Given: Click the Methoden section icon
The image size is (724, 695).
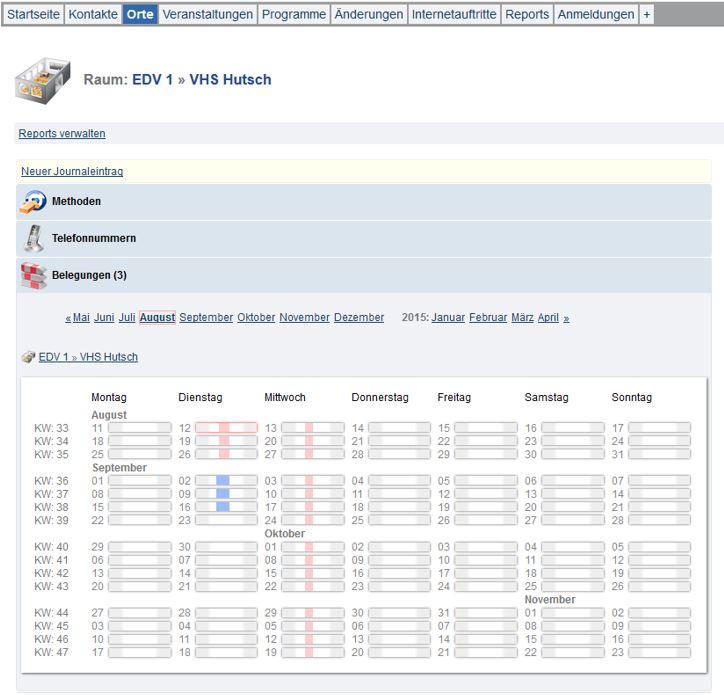Looking at the screenshot, I should 33,202.
